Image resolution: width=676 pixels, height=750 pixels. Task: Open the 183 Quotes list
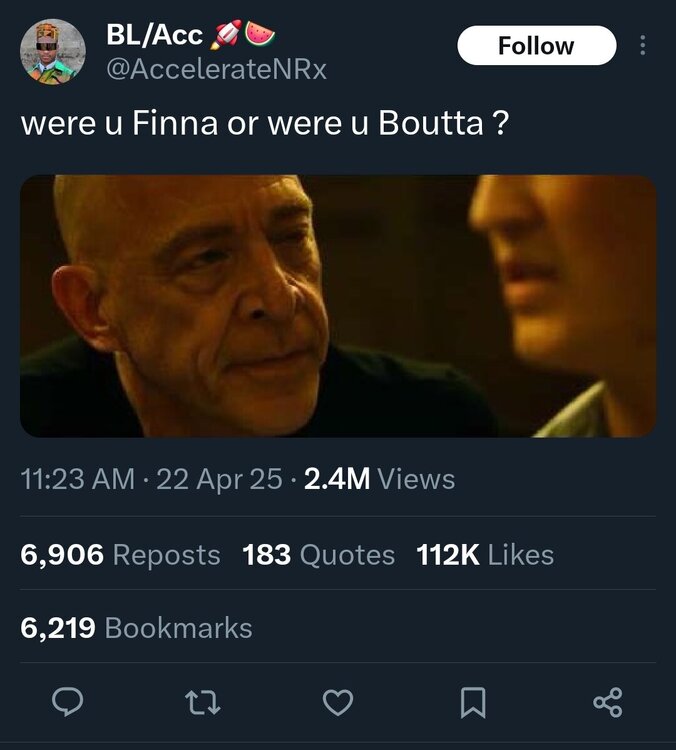(319, 555)
